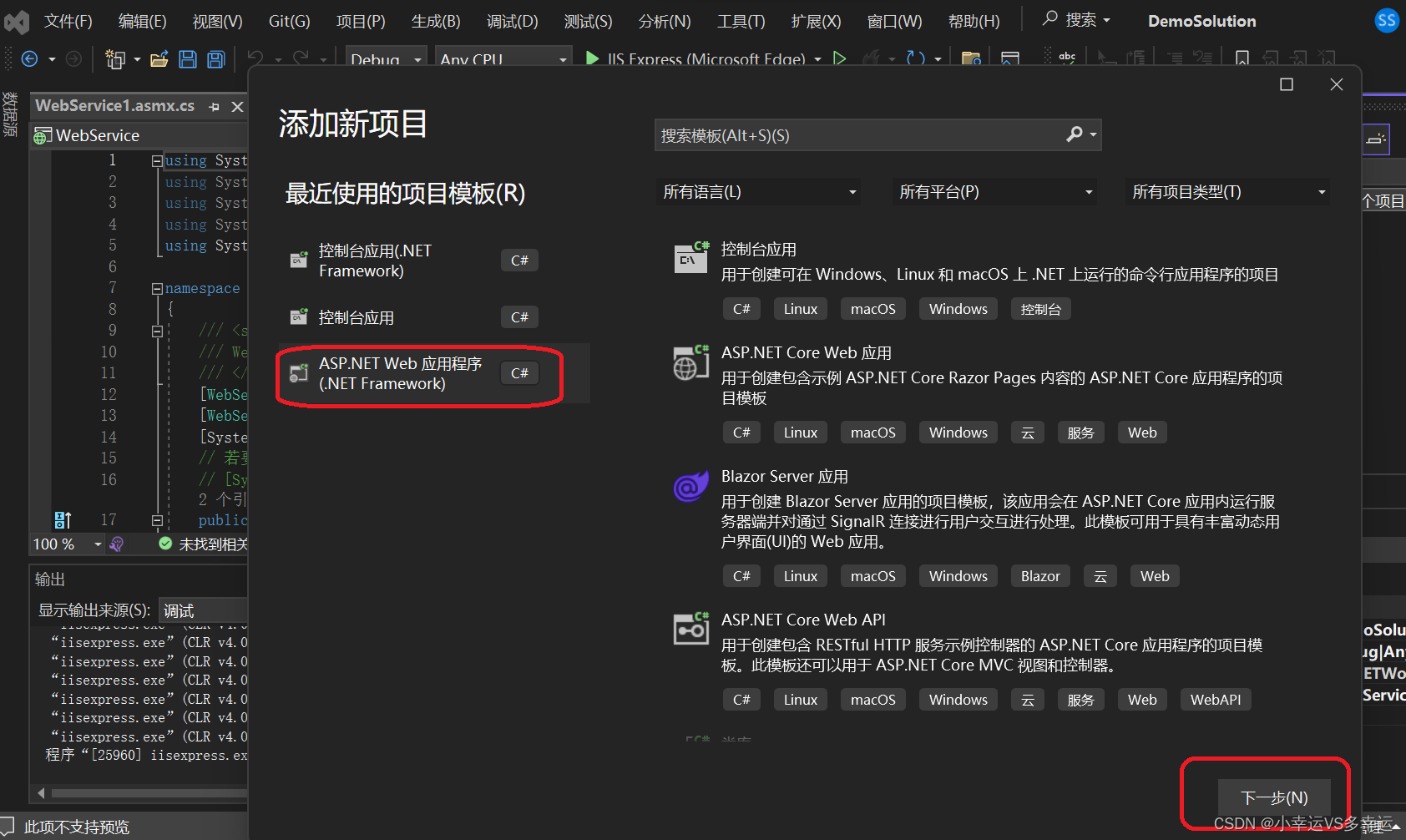Image resolution: width=1406 pixels, height=840 pixels.
Task: Select recent template ASP.NET Web 应用程序 (.NET Framework)
Action: coord(433,374)
